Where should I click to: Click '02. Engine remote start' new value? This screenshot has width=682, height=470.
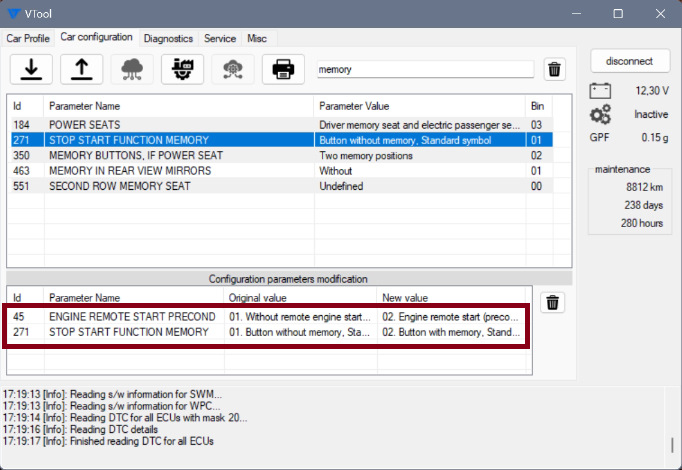450,317
